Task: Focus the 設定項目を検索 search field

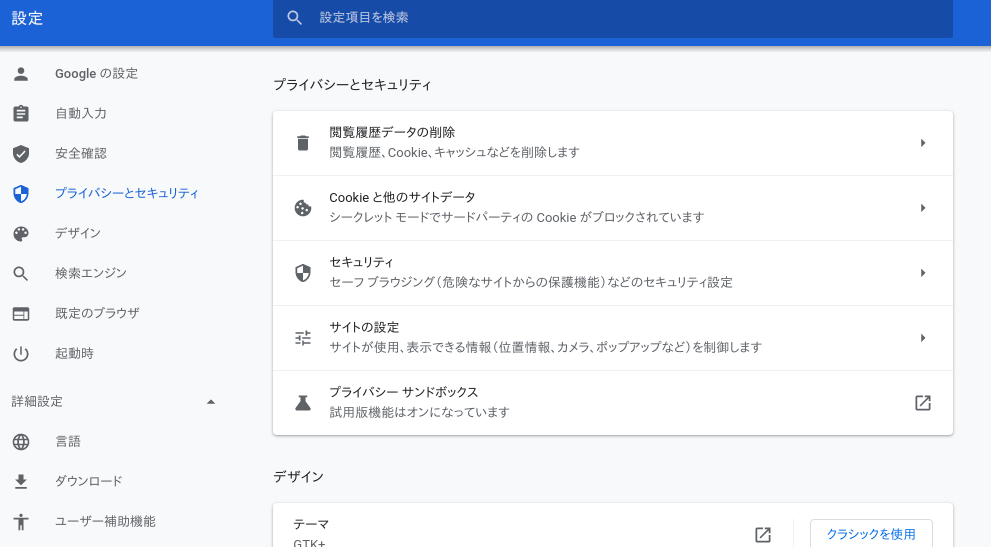Action: pyautogui.click(x=612, y=18)
